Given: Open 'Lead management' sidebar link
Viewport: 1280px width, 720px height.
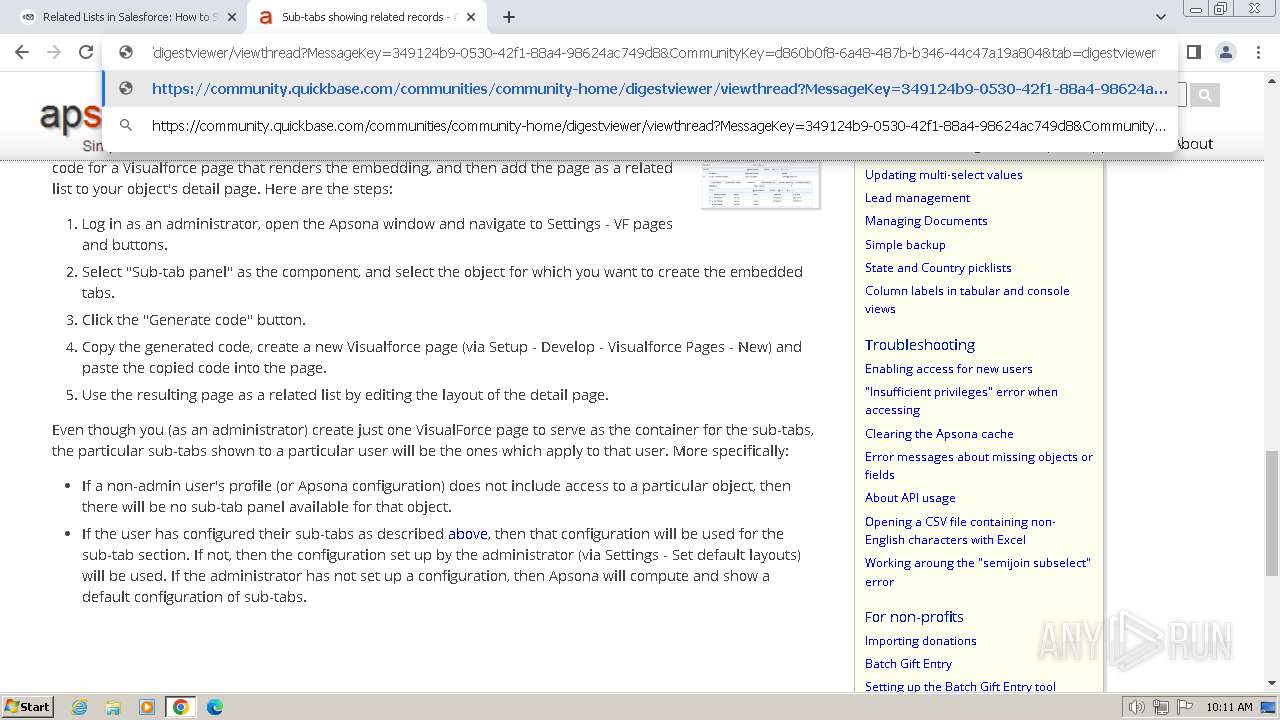Looking at the screenshot, I should tap(917, 198).
